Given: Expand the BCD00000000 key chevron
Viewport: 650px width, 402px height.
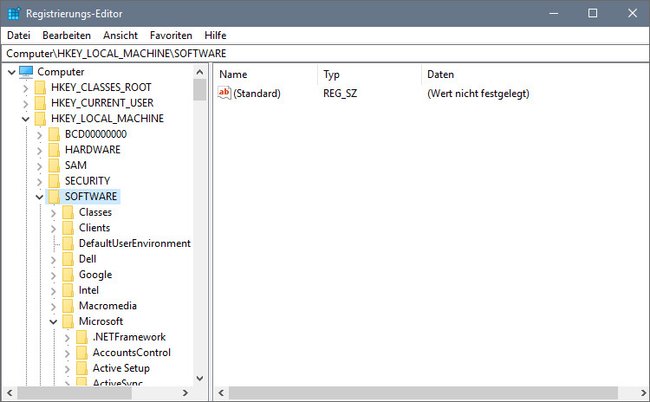Looking at the screenshot, I should click(39, 135).
